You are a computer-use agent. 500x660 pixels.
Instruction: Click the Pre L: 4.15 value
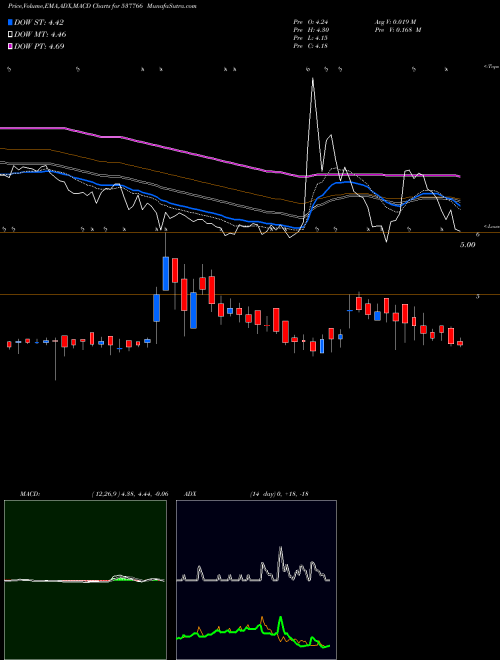point(311,38)
